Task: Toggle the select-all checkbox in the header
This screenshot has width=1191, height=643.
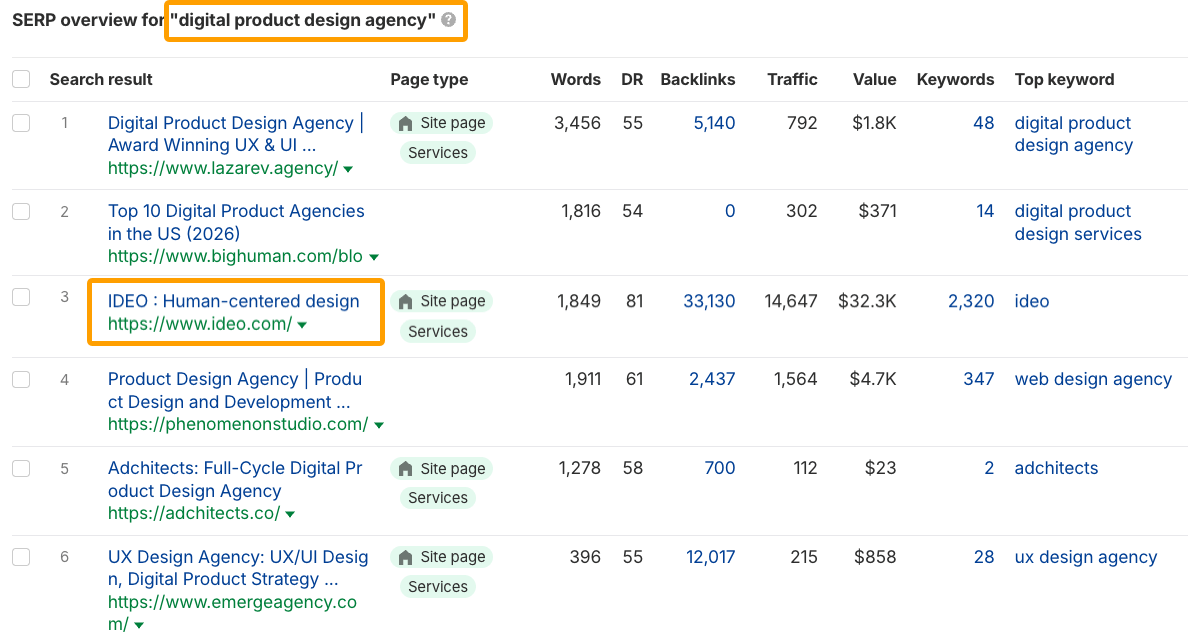Action: (21, 79)
